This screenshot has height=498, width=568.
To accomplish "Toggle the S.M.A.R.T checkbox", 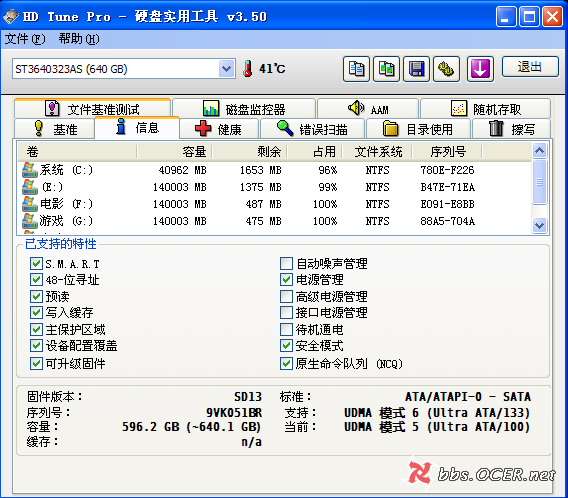I will click(36, 263).
